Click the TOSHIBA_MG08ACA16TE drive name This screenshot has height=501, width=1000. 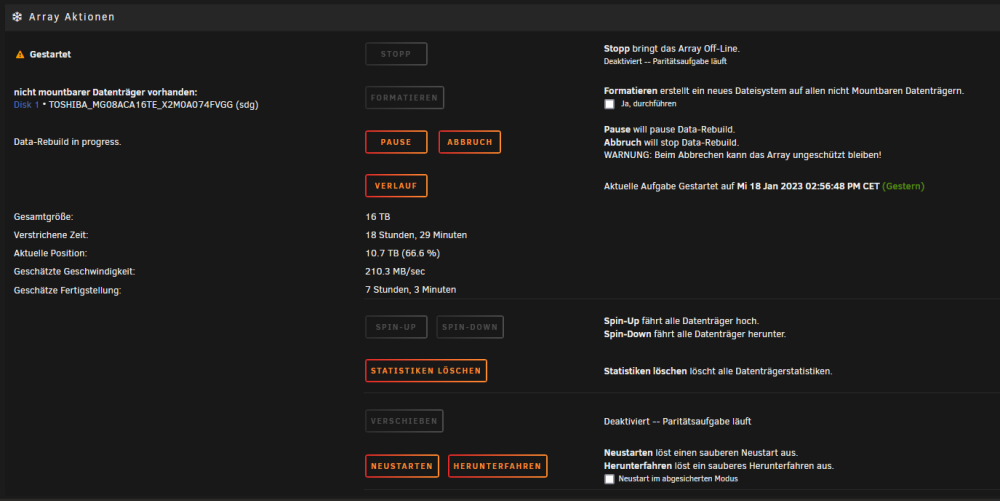tap(154, 105)
